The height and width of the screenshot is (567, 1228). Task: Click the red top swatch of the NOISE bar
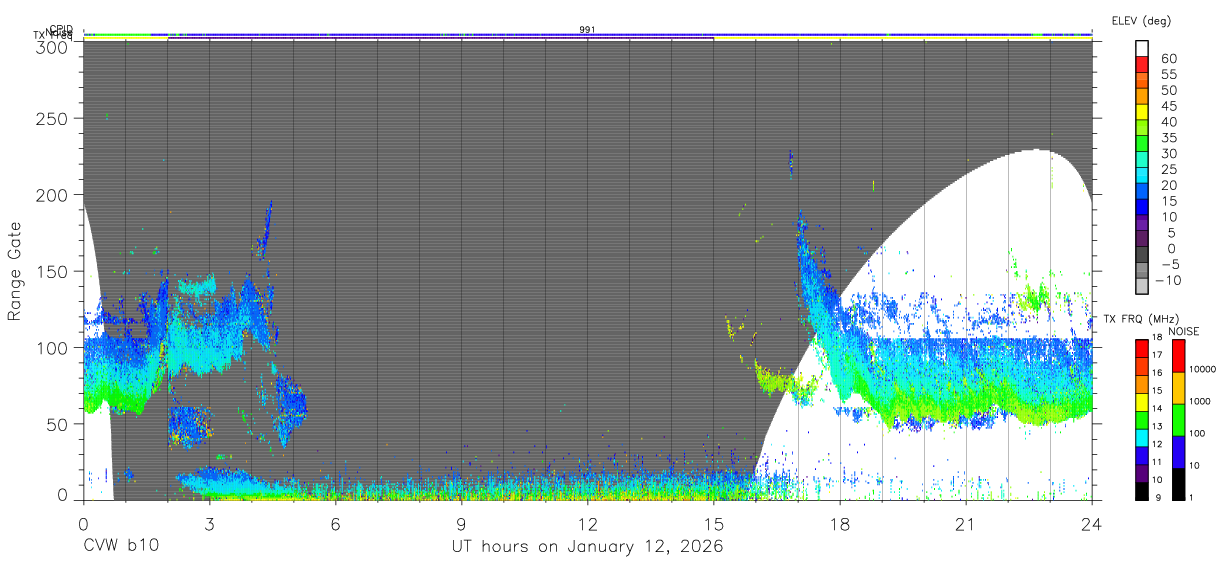coord(1178,356)
